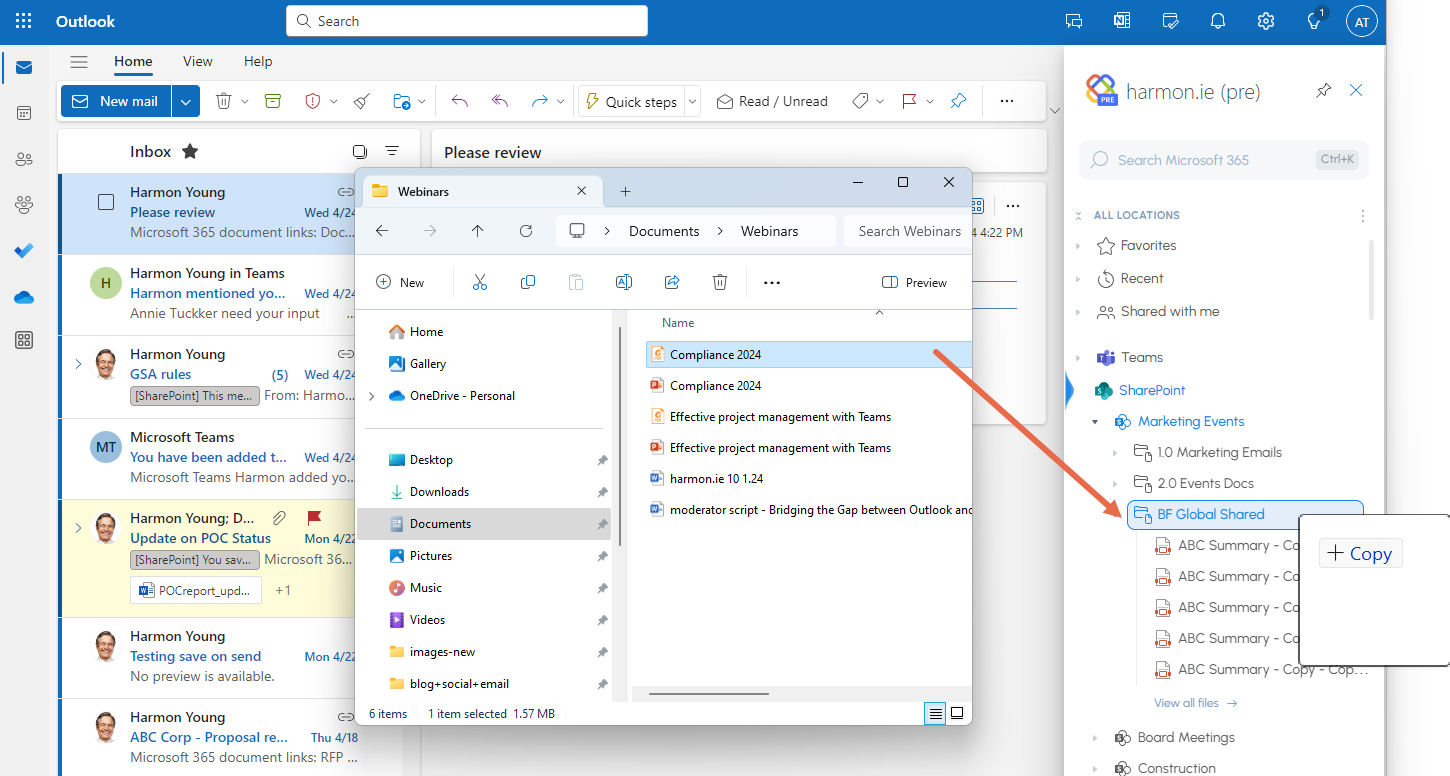This screenshot has height=776, width=1450.
Task: Open the Help ribbon tab
Action: [258, 61]
